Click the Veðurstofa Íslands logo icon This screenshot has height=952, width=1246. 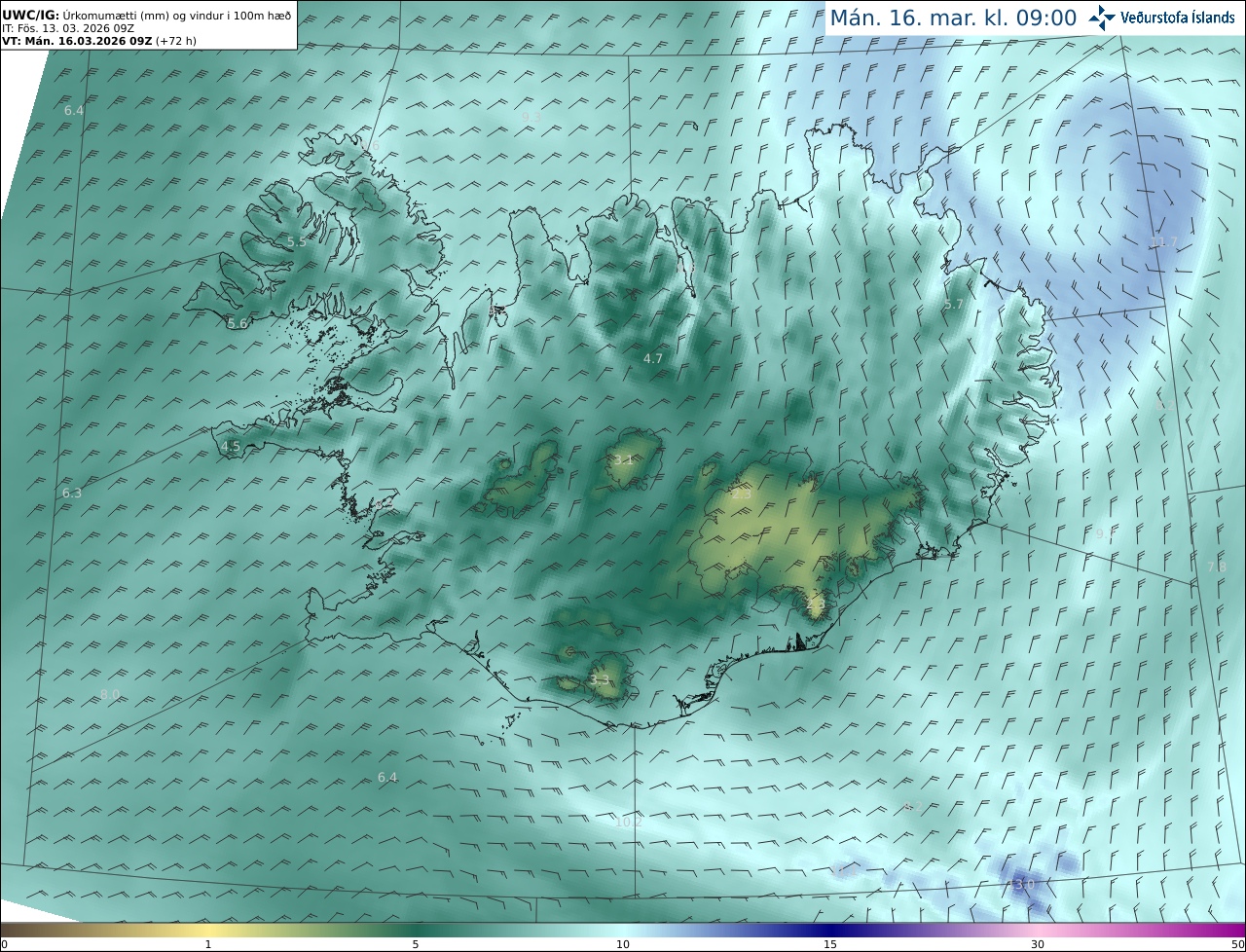[x=1102, y=17]
